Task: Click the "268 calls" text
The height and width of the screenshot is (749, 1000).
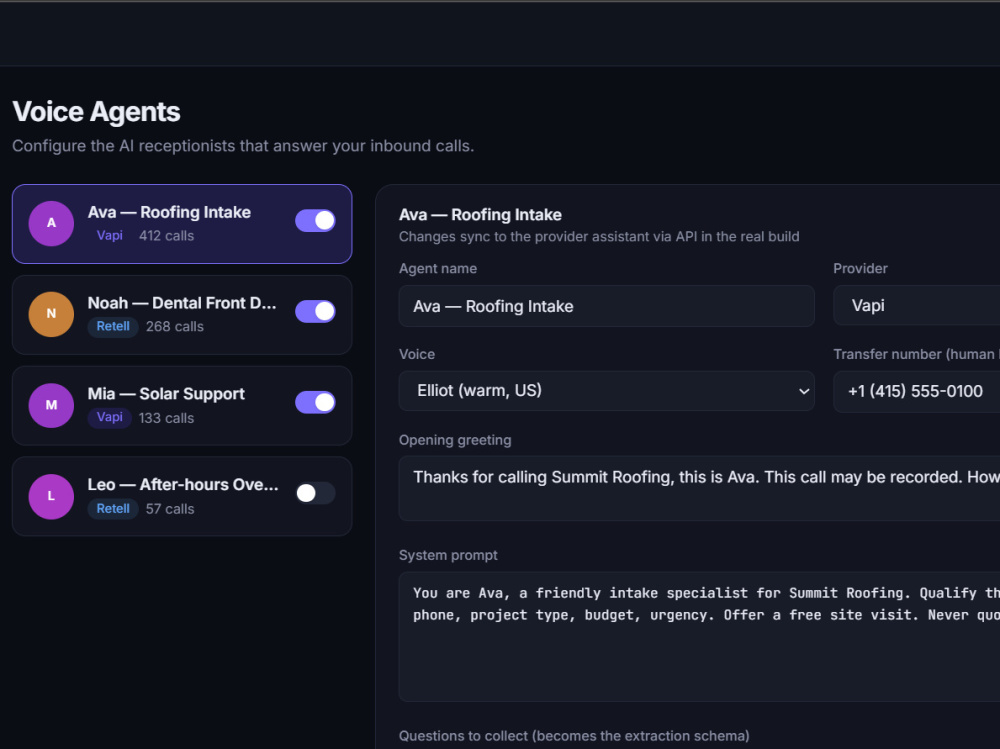Action: point(175,327)
